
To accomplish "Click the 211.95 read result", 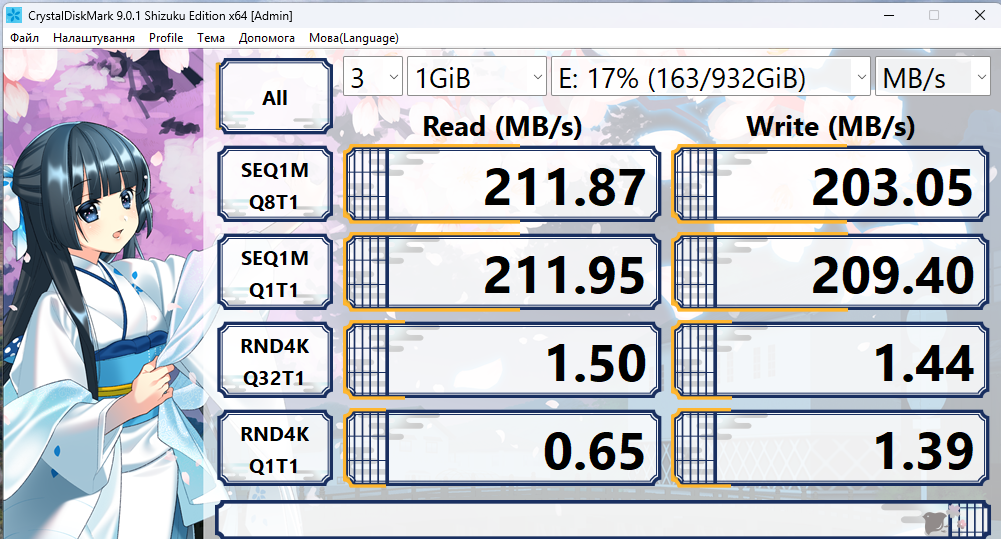I will [502, 273].
